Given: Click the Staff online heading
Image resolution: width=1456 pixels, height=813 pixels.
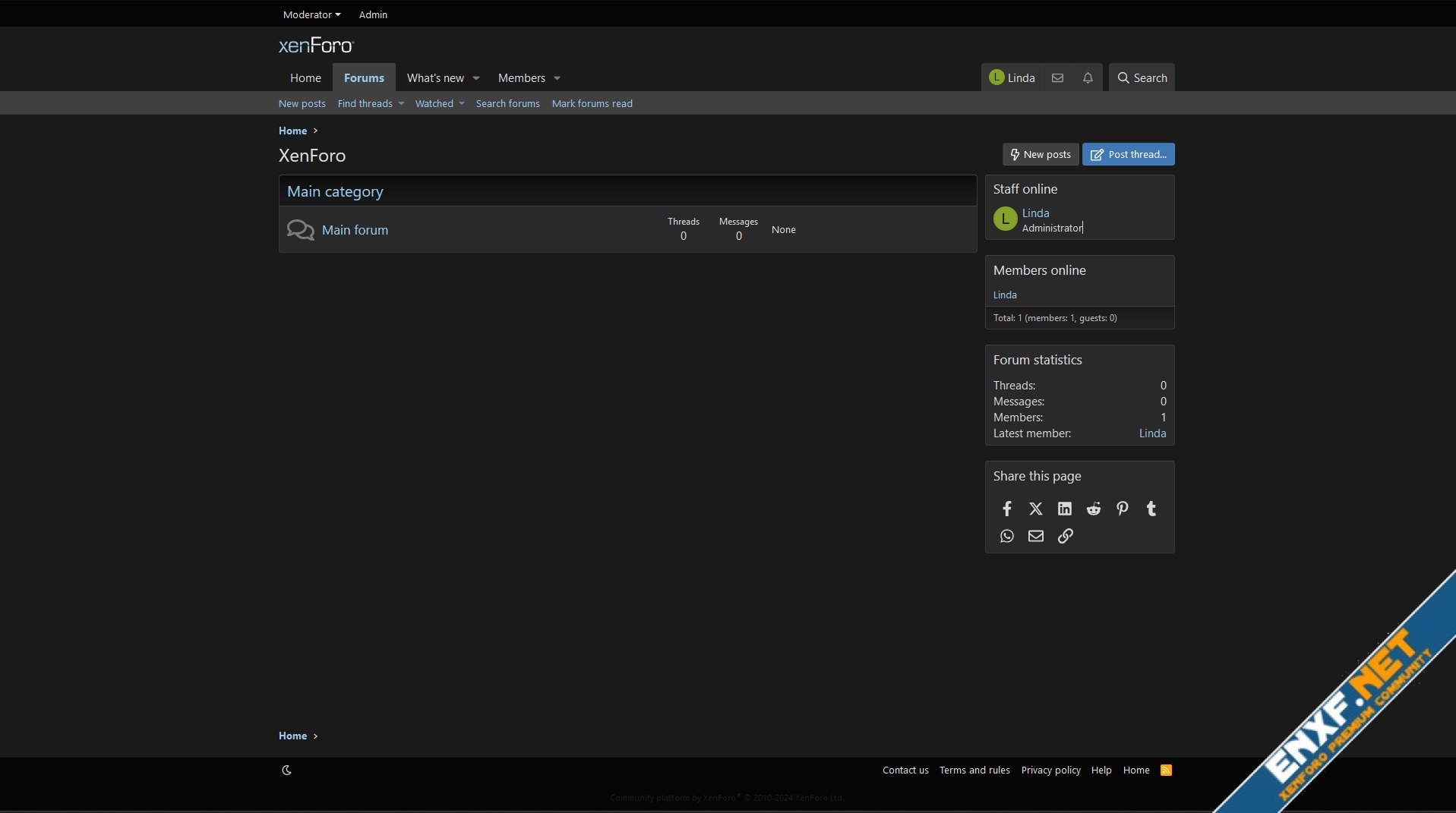Looking at the screenshot, I should [1025, 189].
